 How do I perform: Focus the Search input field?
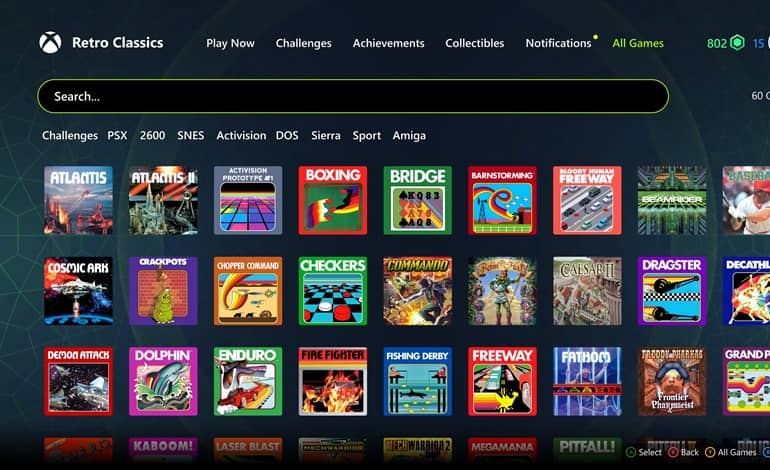353,96
